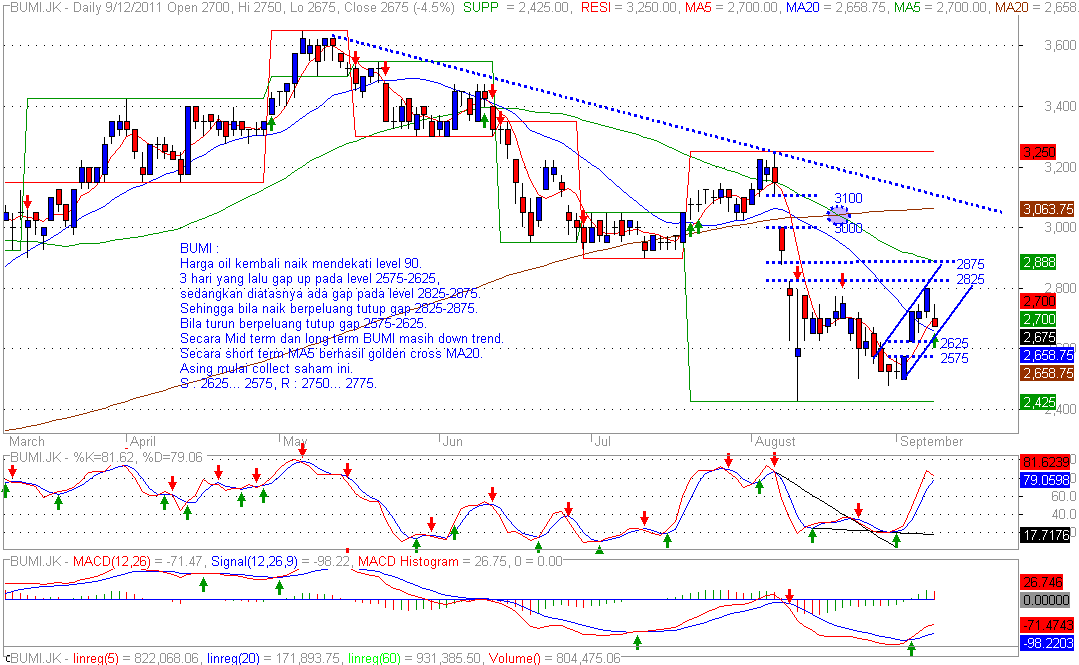Image resolution: width=1079 pixels, height=665 pixels.
Task: Click the 2825 gap level label
Action: click(970, 279)
